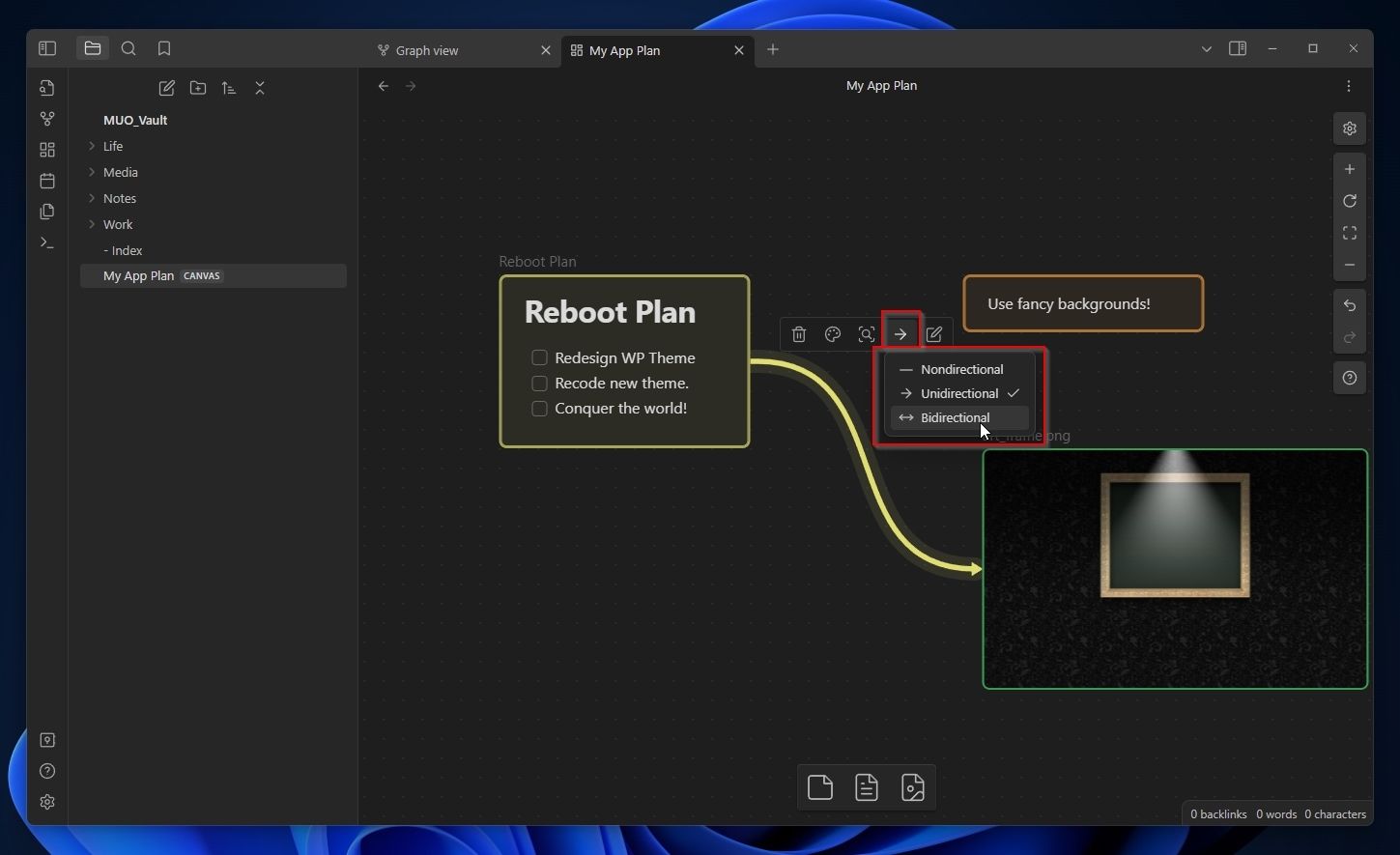Select the Use fancy backgrounds card
This screenshot has height=855, width=1400.
click(1083, 303)
